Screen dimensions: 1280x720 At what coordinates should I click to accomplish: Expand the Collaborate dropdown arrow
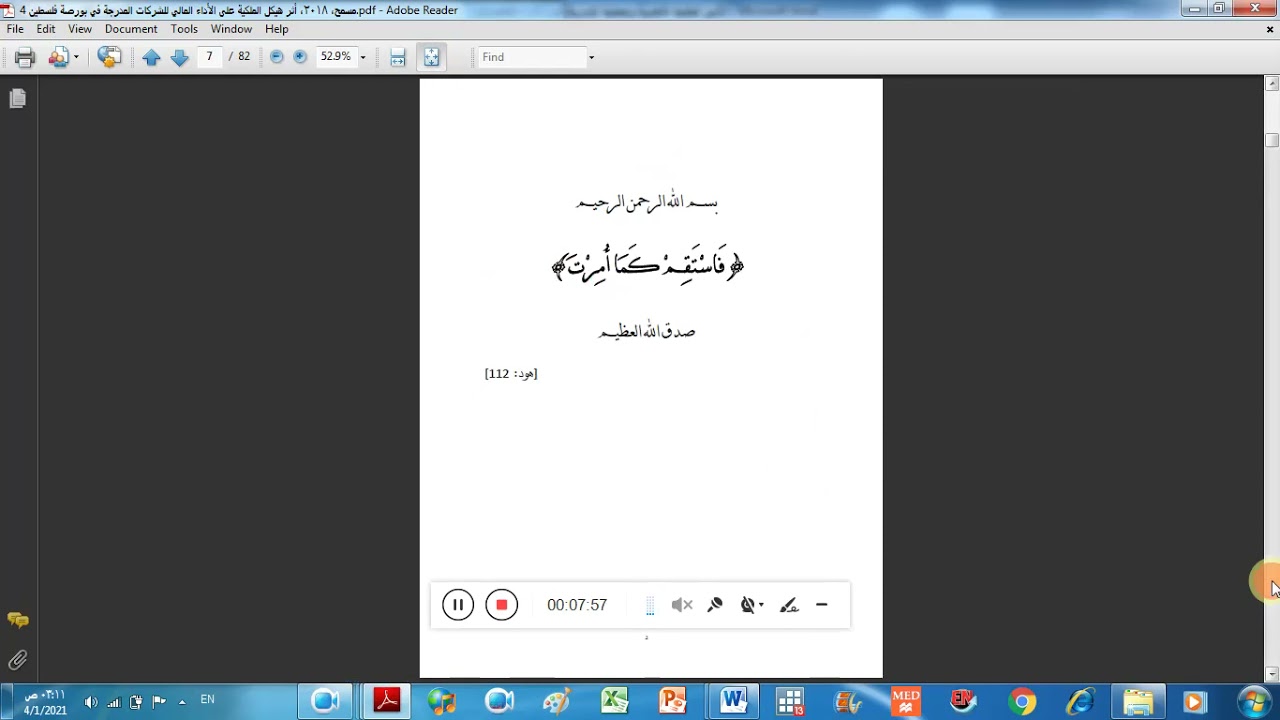[x=76, y=57]
